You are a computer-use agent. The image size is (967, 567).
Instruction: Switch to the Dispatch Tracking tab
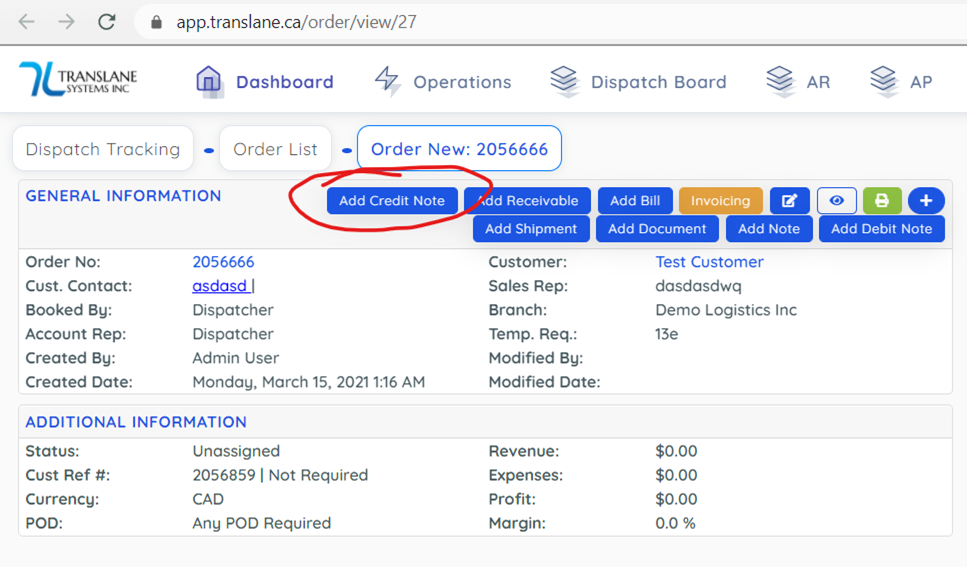[103, 149]
